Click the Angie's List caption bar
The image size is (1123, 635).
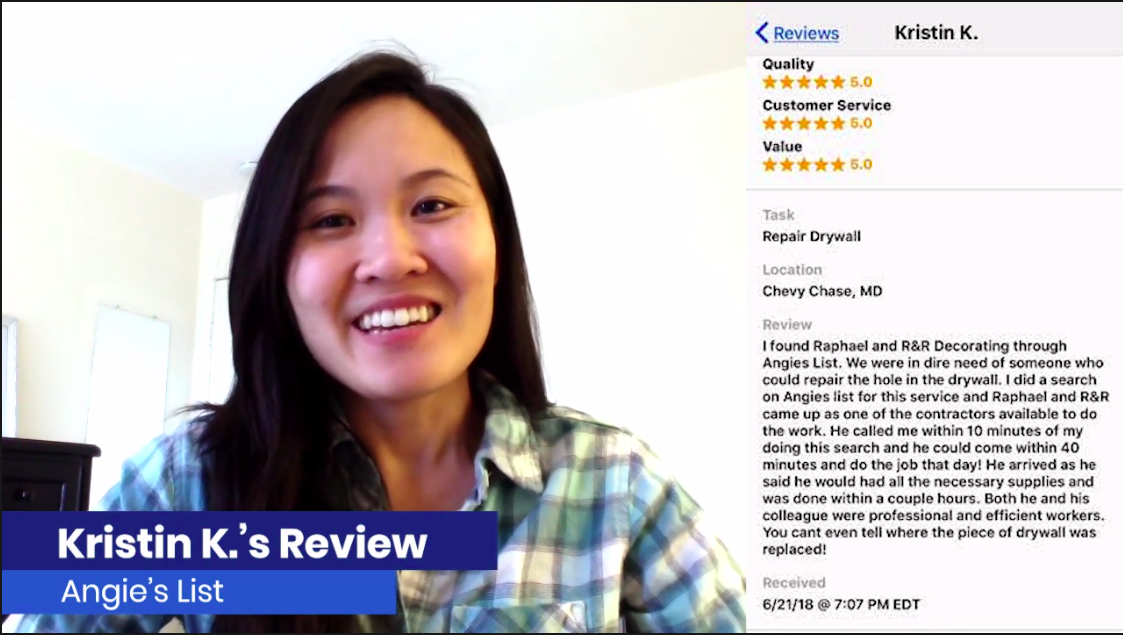pos(198,591)
